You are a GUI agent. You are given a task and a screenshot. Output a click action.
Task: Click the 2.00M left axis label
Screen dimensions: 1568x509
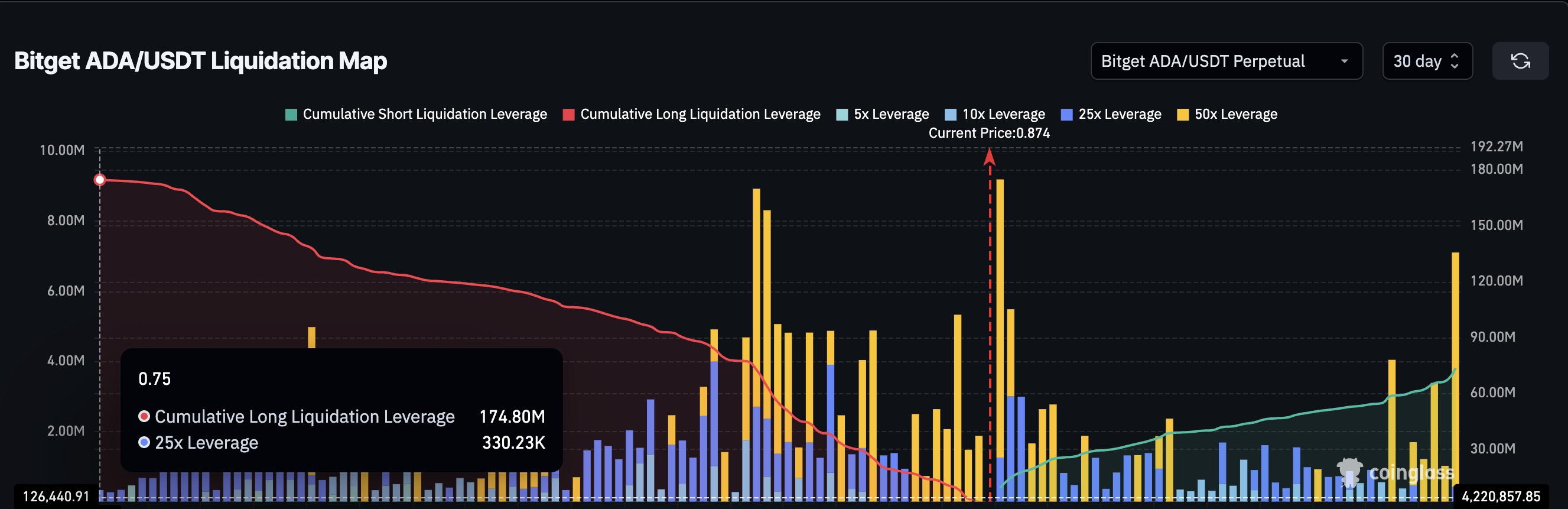tap(66, 430)
